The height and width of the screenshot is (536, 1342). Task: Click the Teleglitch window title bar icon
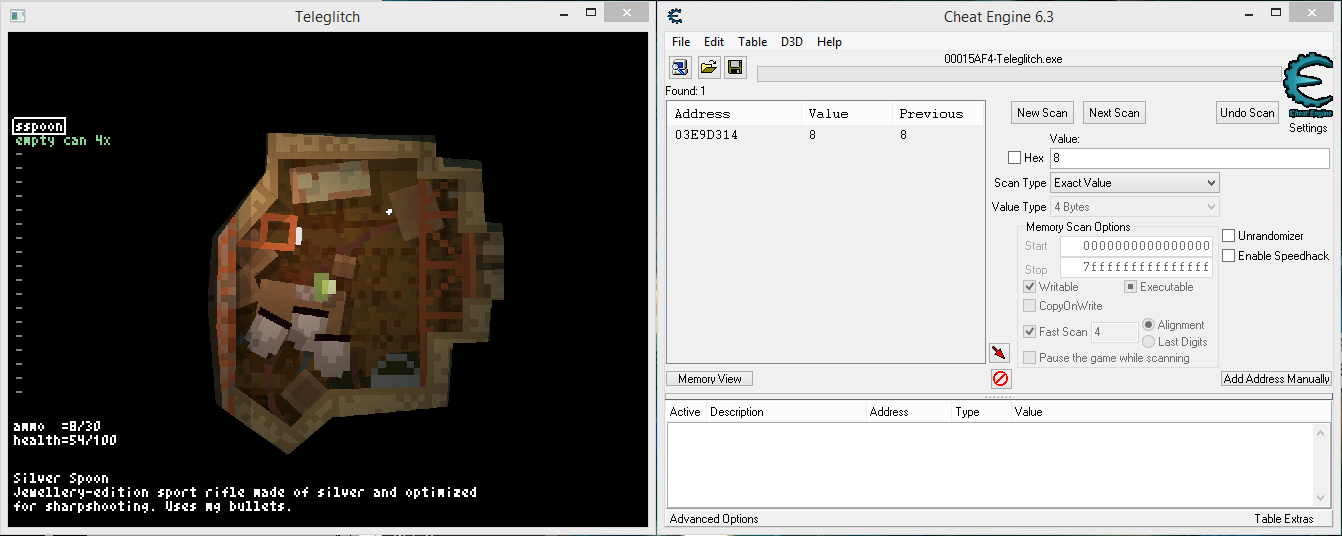pos(17,16)
